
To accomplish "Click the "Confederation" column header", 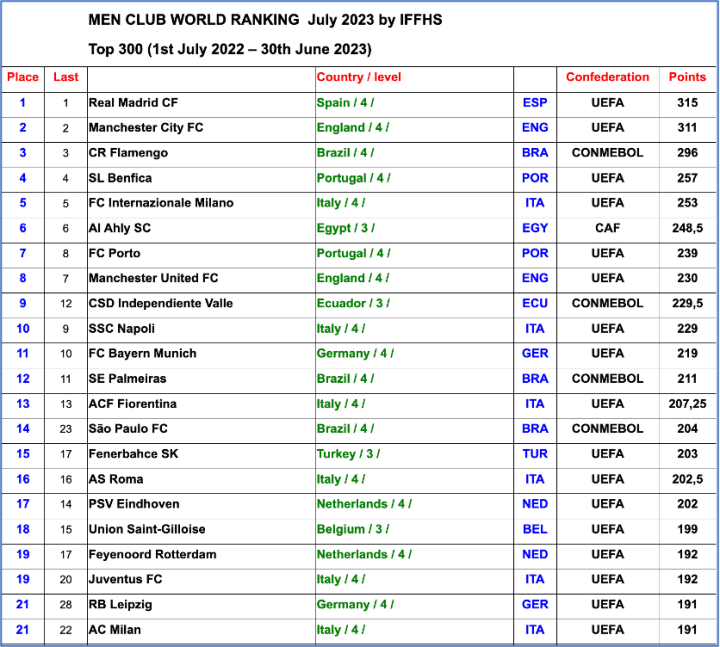I will point(607,77).
